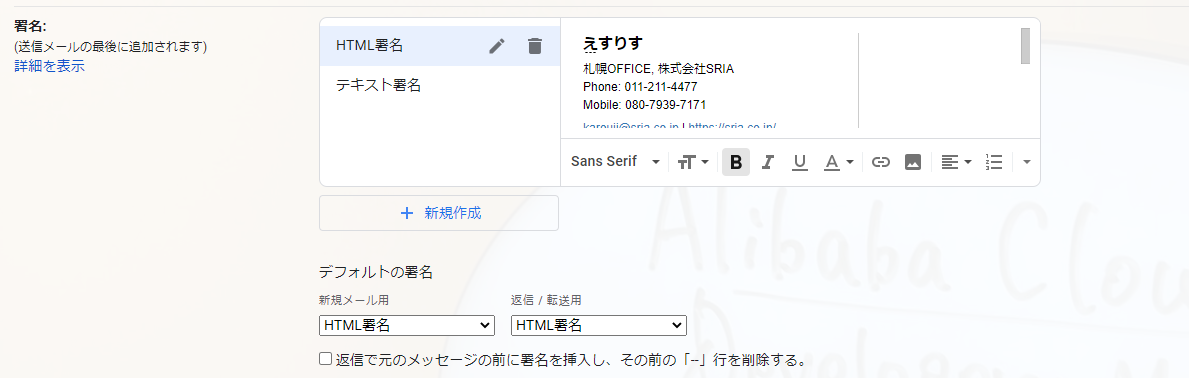Open the 詳細を表示 link
The width and height of the screenshot is (1189, 378).
coord(49,66)
